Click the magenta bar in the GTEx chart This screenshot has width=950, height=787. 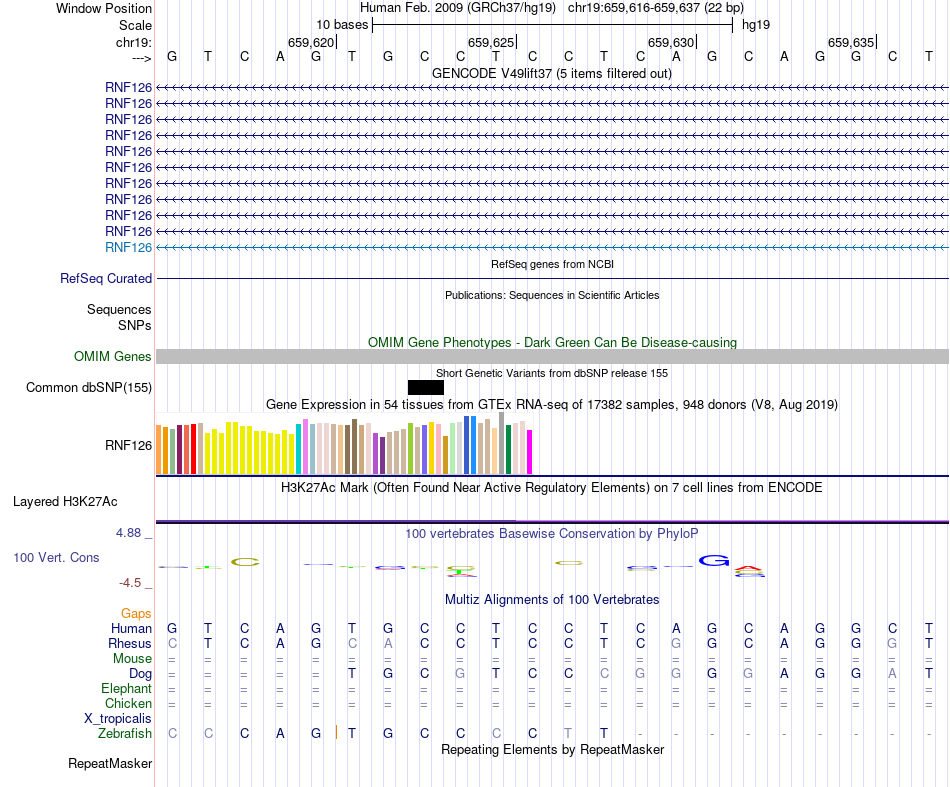point(530,452)
